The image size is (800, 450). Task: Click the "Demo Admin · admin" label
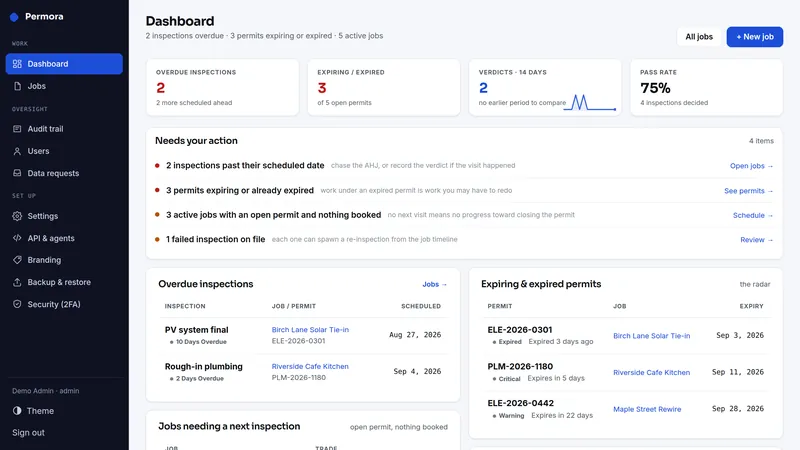[45, 391]
